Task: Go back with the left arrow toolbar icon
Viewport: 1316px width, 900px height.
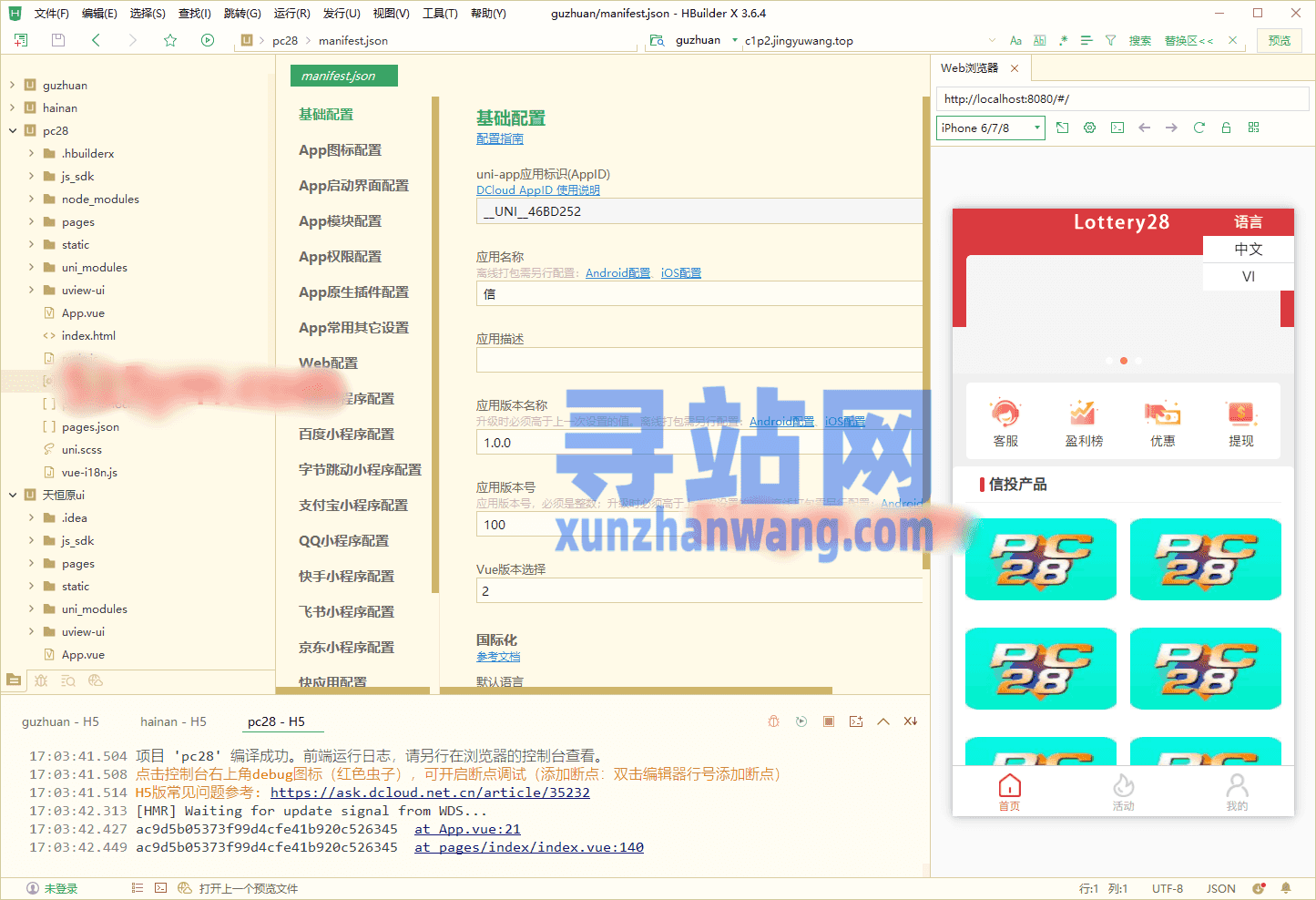Action: pyautogui.click(x=96, y=40)
